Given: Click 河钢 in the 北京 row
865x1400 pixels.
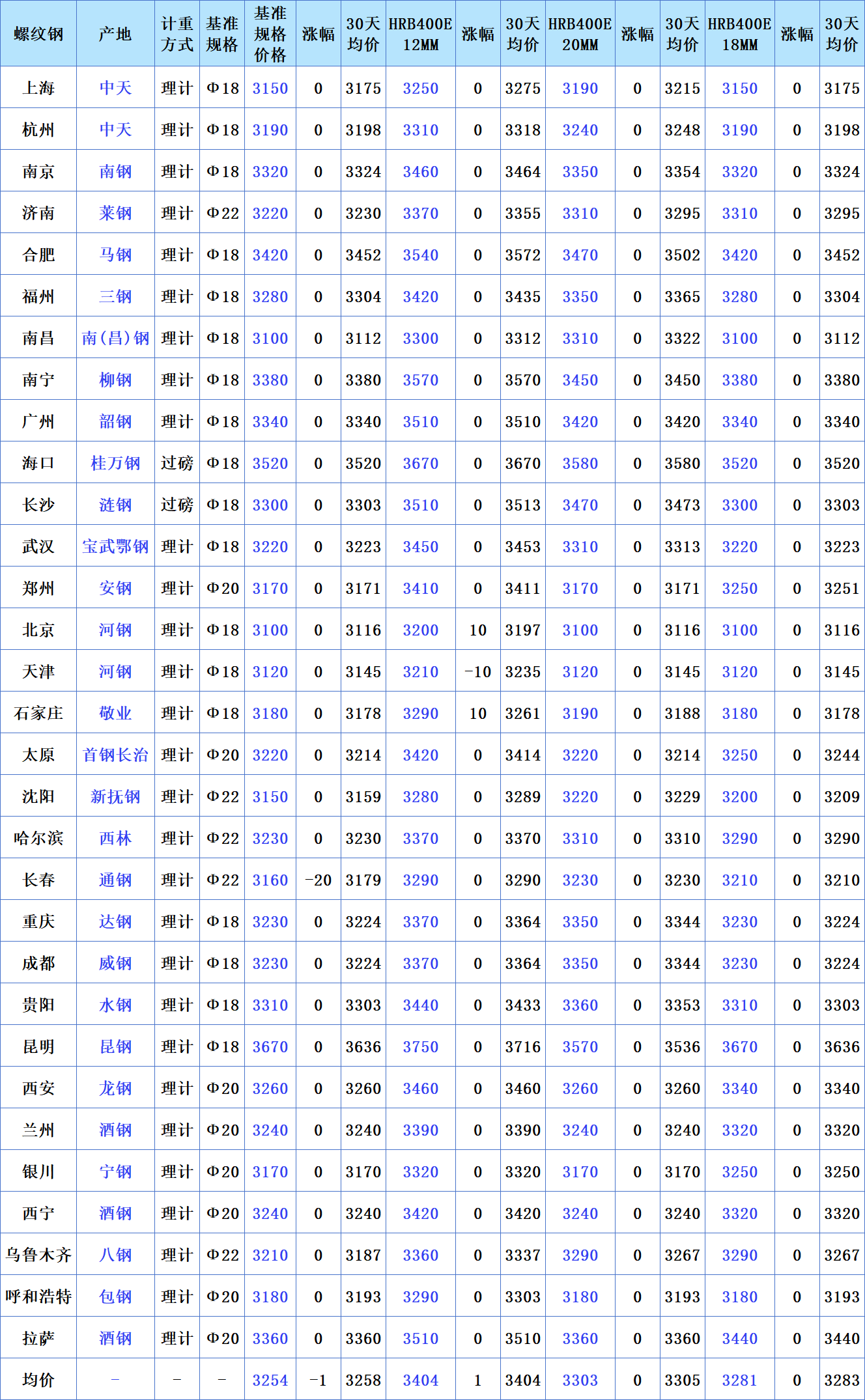Looking at the screenshot, I should [115, 630].
